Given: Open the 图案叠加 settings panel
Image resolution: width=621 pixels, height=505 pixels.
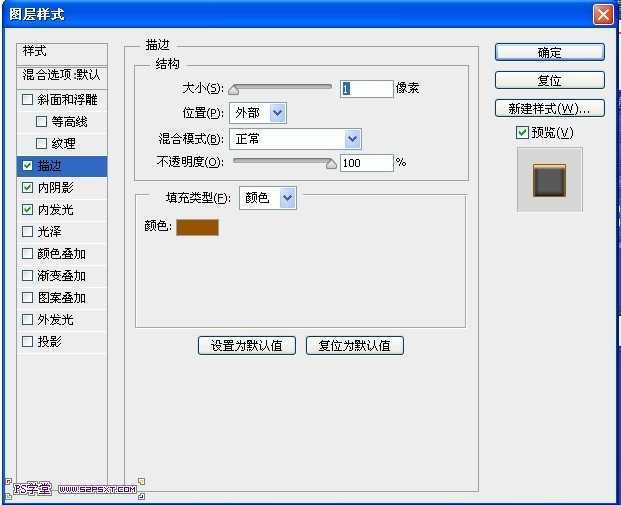Looking at the screenshot, I should click(x=61, y=297).
